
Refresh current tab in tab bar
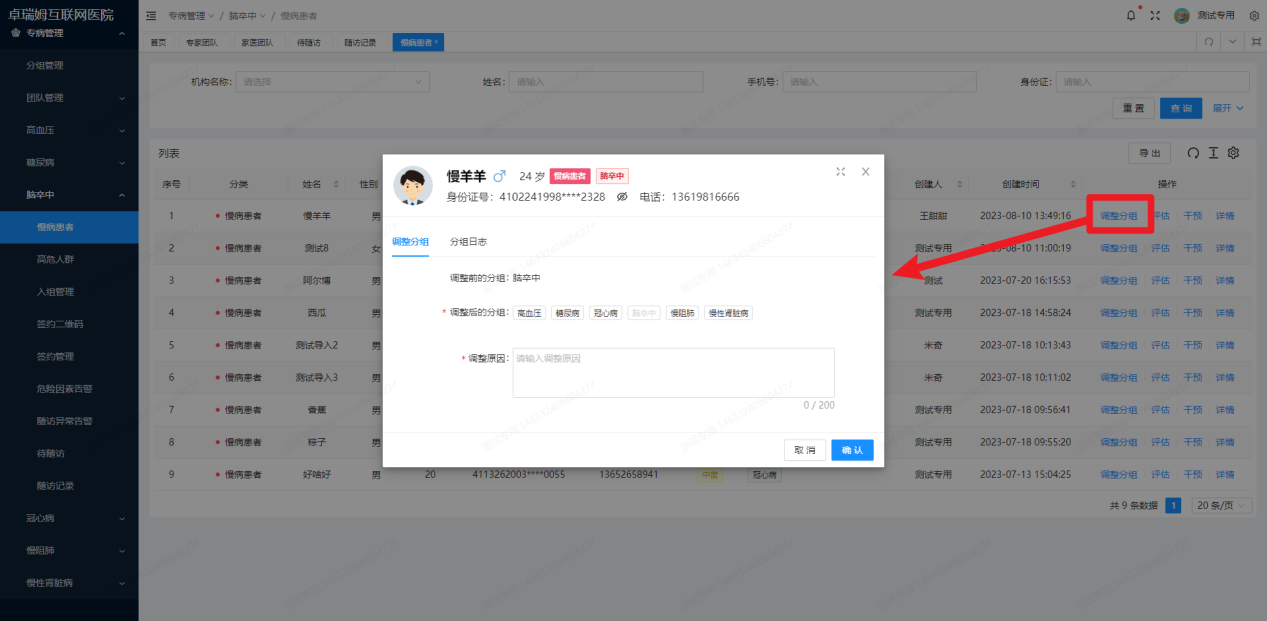coord(1209,42)
